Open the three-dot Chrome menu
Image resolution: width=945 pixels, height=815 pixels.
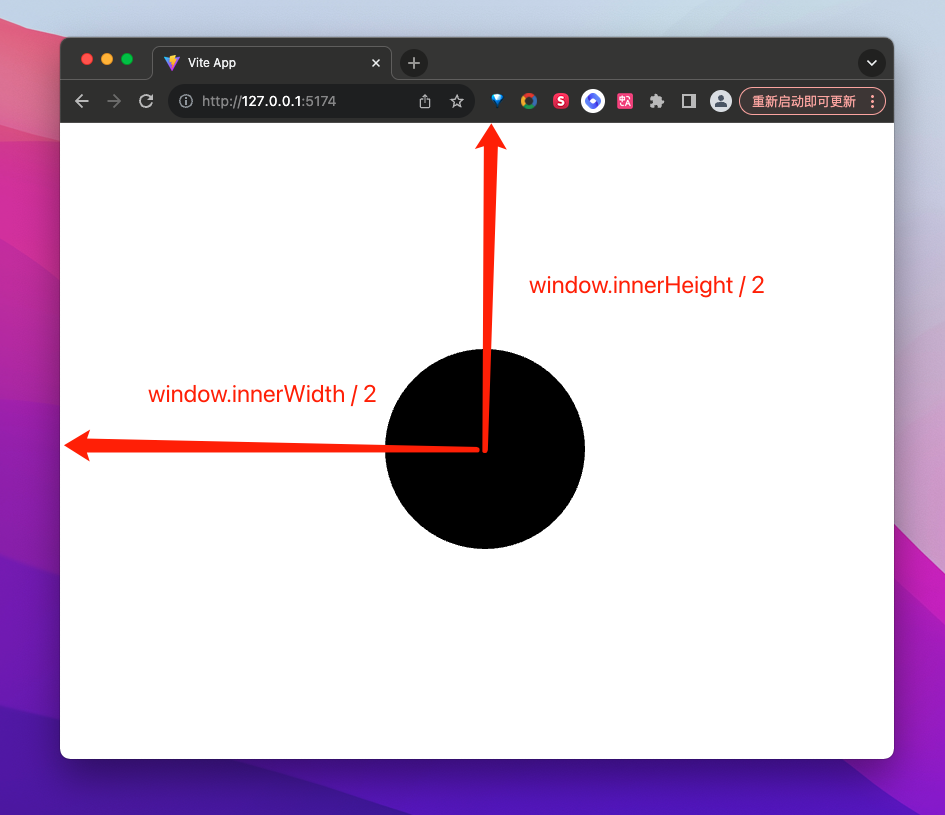(x=872, y=101)
